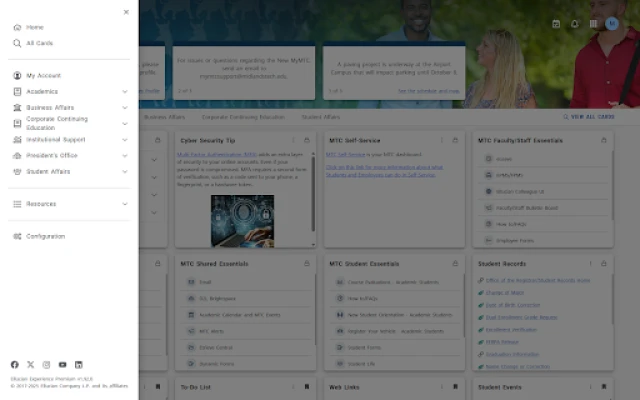The width and height of the screenshot is (640, 400).
Task: Open the YouTube social link
Action: (x=62, y=365)
